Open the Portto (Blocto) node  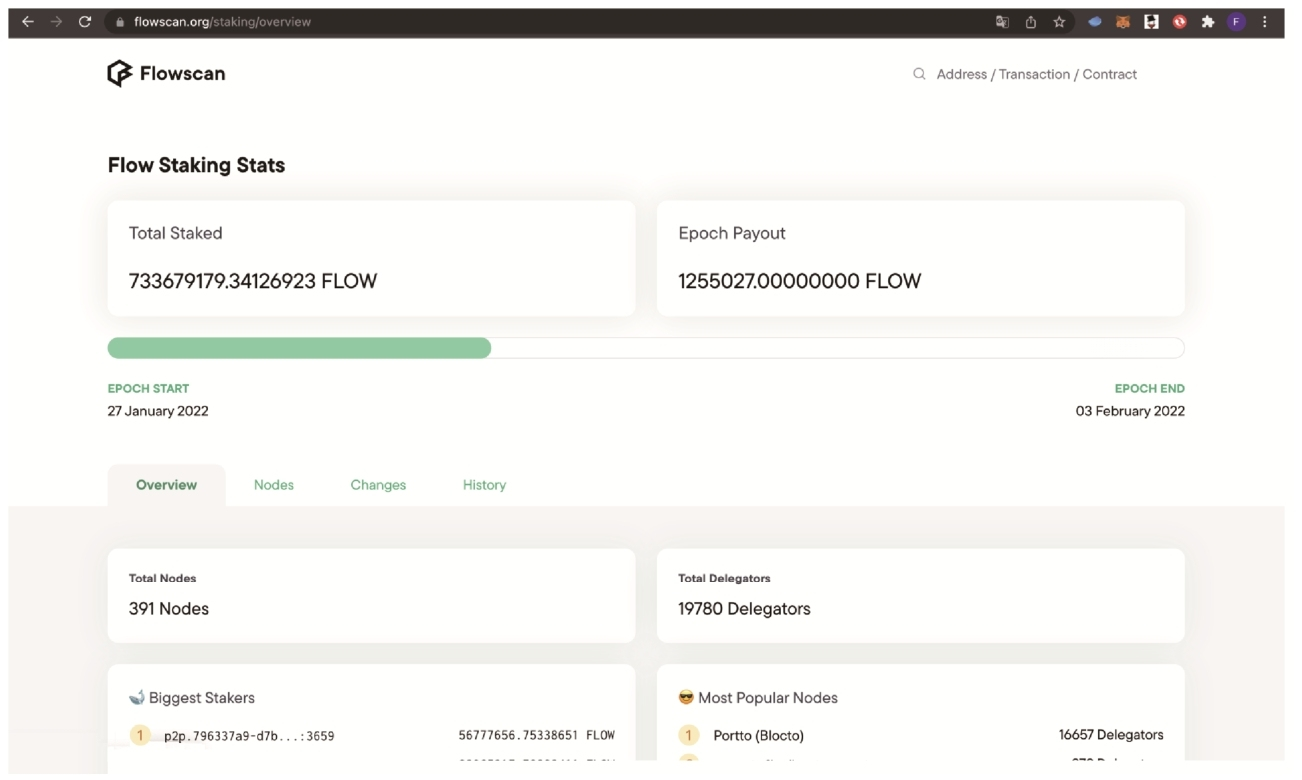tap(759, 736)
